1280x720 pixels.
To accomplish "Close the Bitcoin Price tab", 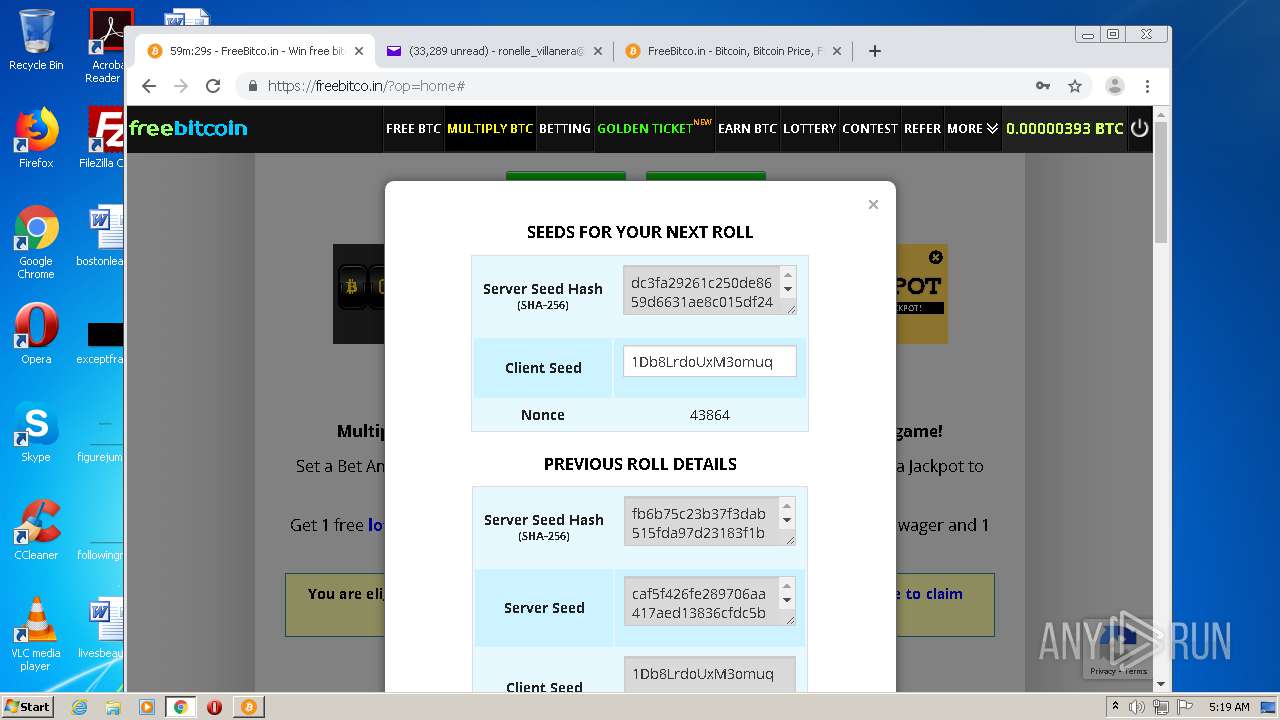I will point(837,51).
